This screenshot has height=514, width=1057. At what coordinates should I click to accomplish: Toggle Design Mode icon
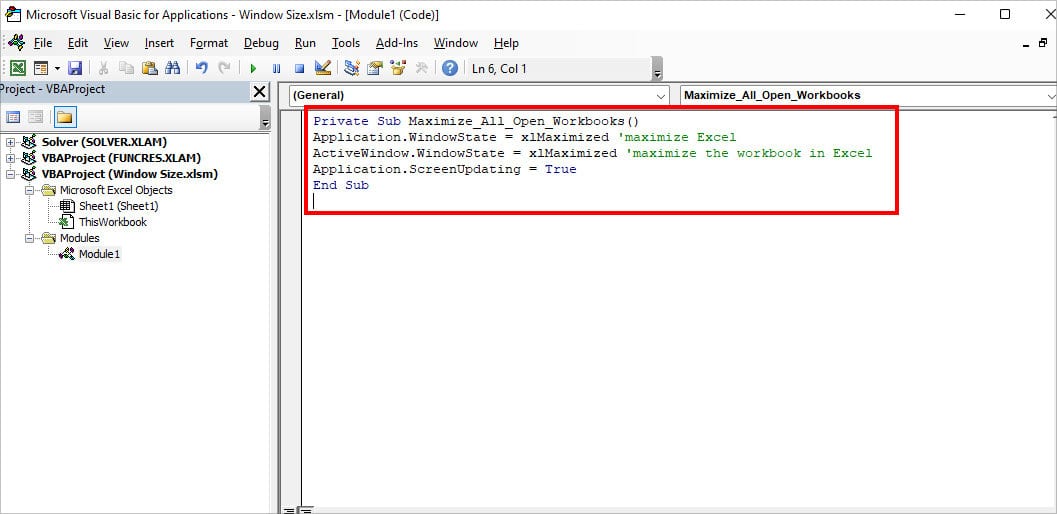(x=322, y=68)
